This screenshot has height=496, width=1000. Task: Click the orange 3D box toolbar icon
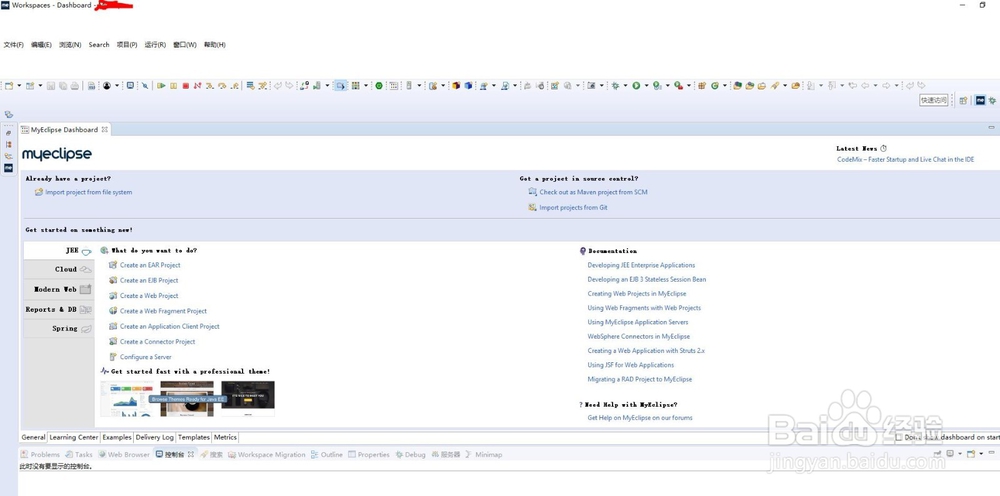pyautogui.click(x=456, y=85)
